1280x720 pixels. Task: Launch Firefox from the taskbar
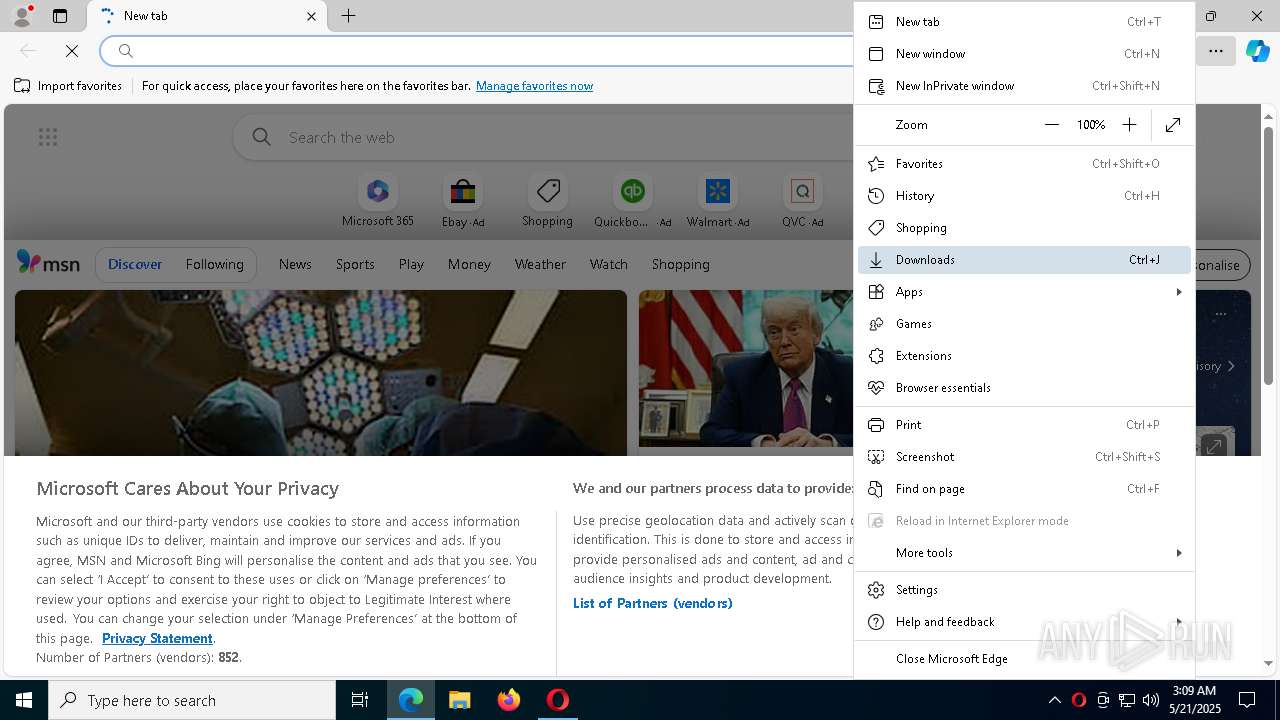(x=508, y=700)
